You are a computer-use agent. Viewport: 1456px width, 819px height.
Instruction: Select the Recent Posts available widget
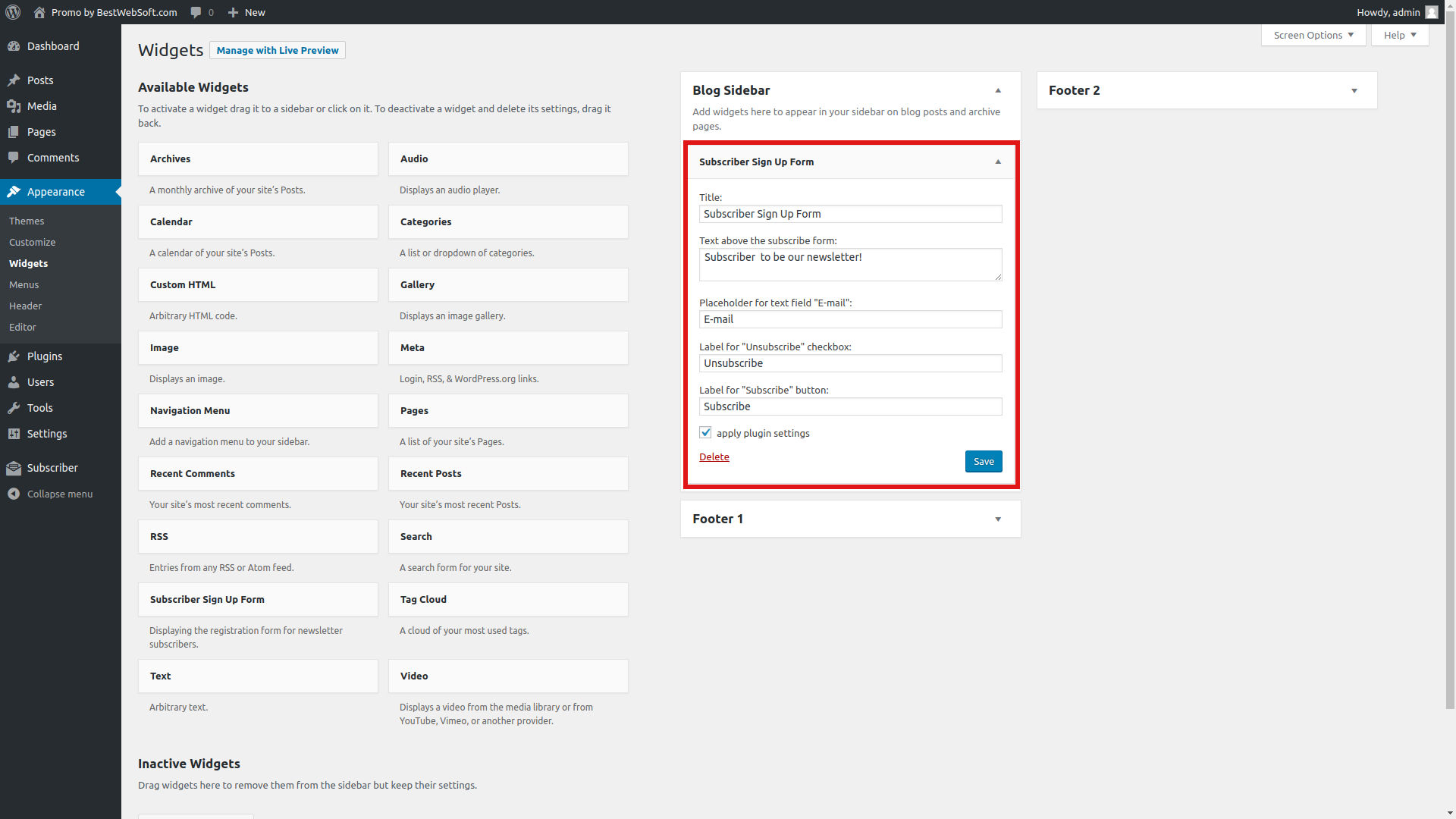tap(508, 473)
